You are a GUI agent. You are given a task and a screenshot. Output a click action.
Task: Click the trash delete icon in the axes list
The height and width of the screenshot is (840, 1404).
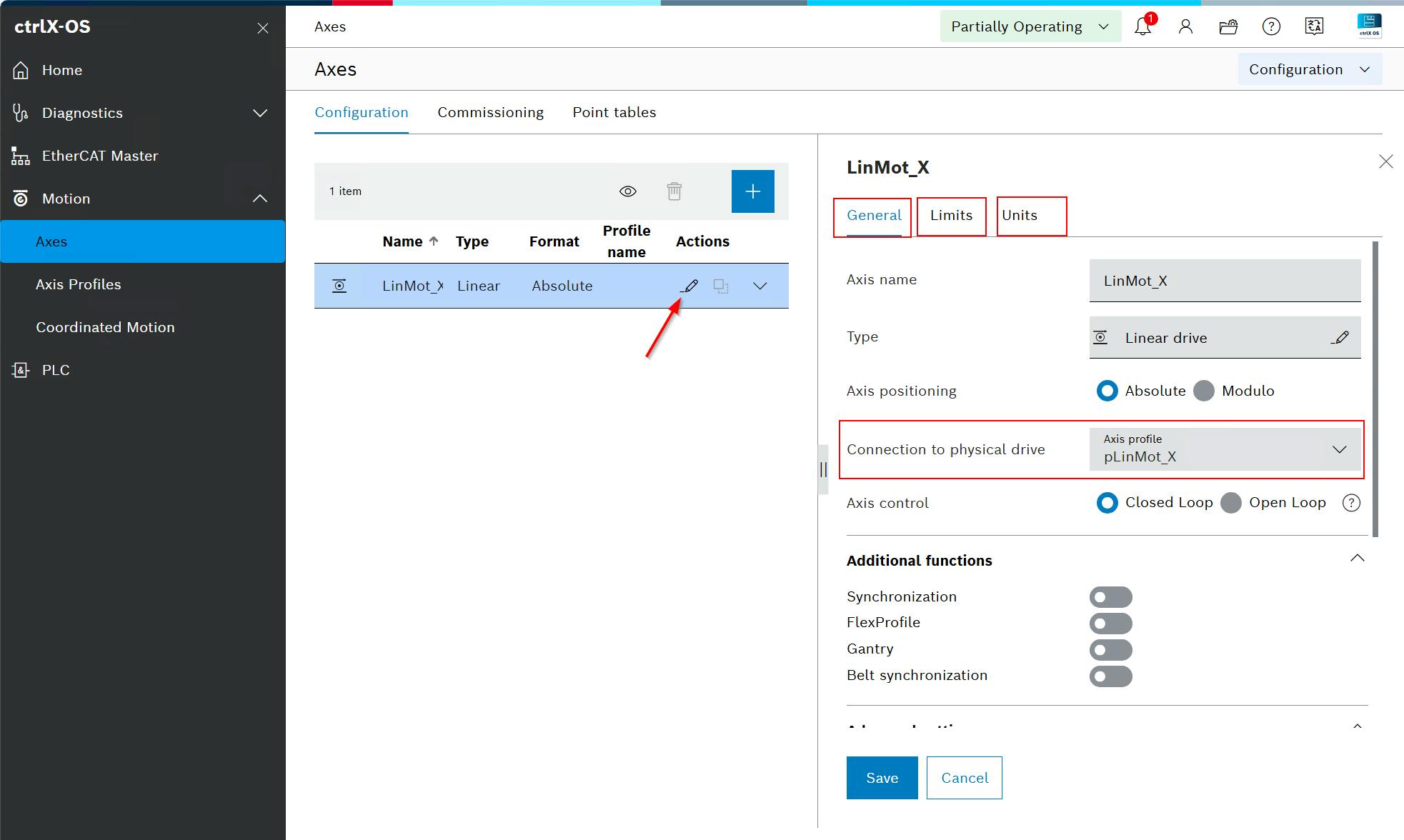tap(674, 191)
